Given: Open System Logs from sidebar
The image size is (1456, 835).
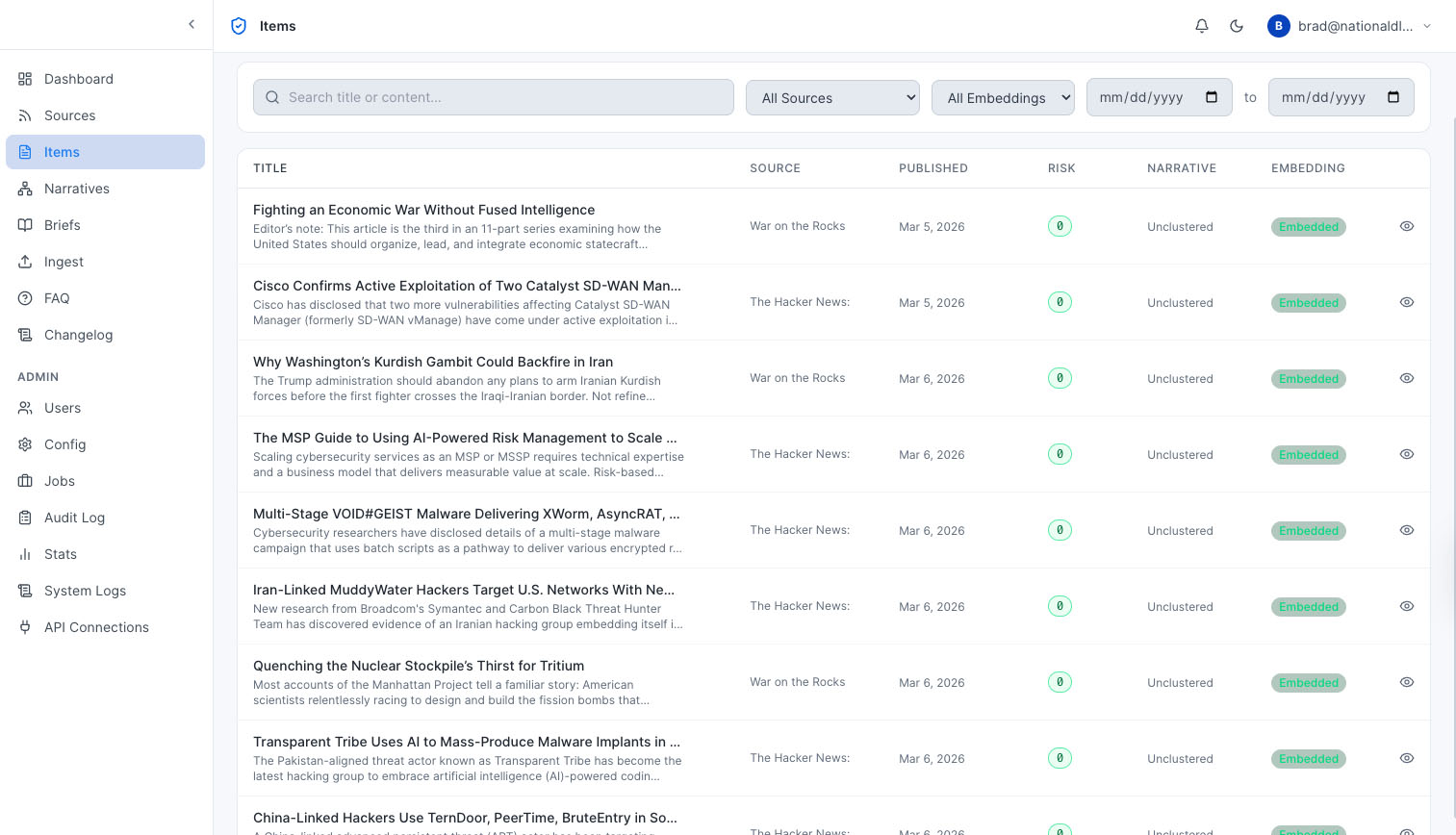Looking at the screenshot, I should pos(85,591).
